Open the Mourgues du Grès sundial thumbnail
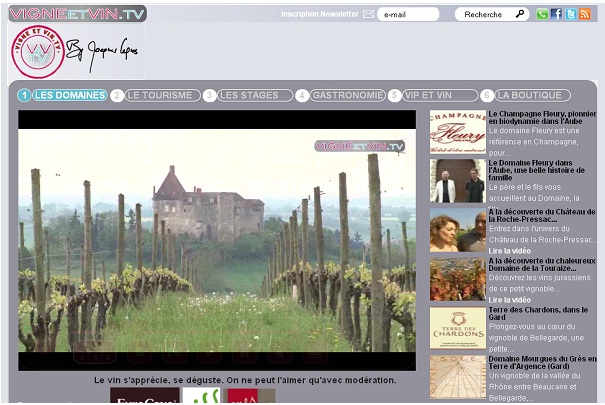Image resolution: width=605 pixels, height=405 pixels. [x=458, y=377]
